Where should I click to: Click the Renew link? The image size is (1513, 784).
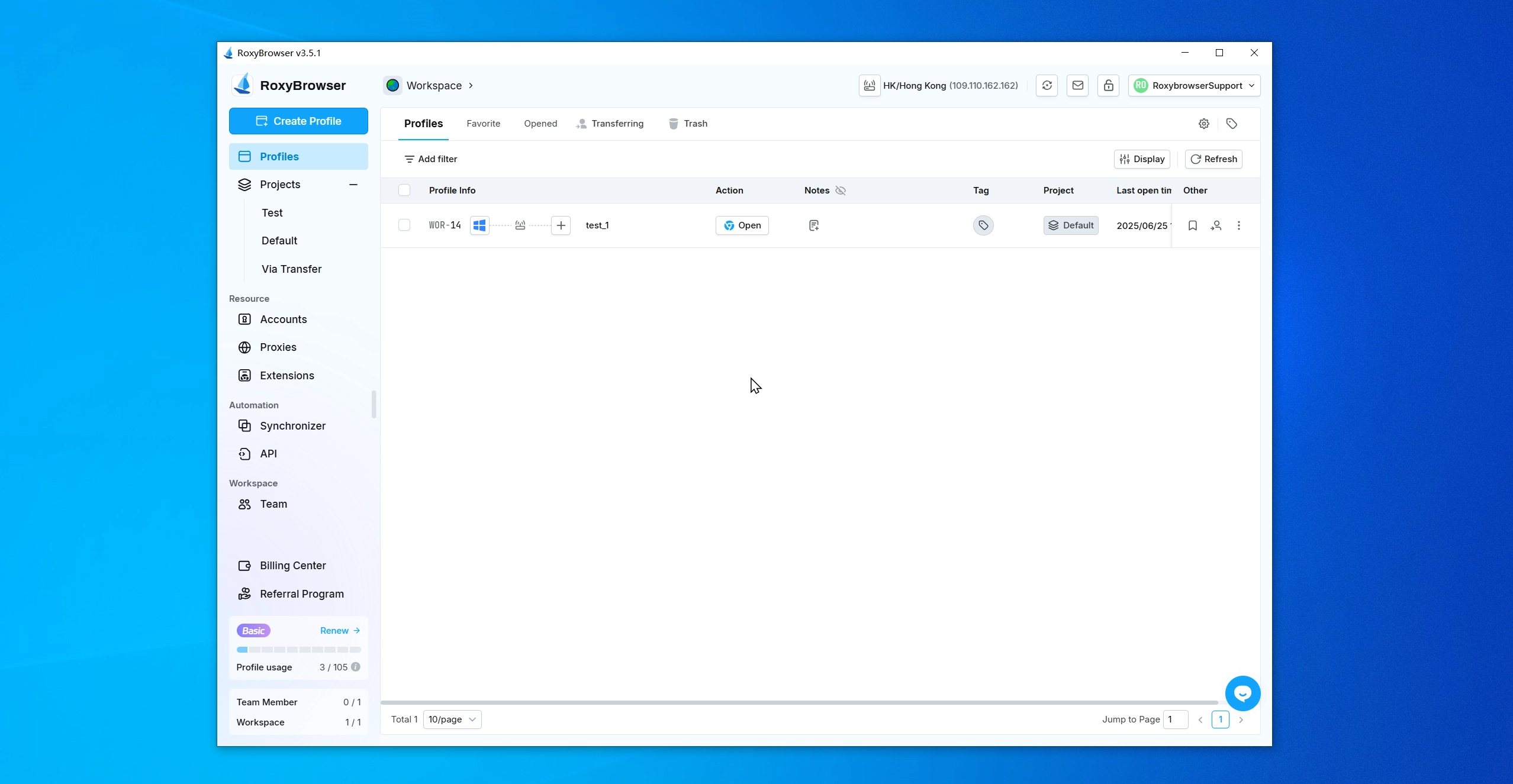pos(340,631)
